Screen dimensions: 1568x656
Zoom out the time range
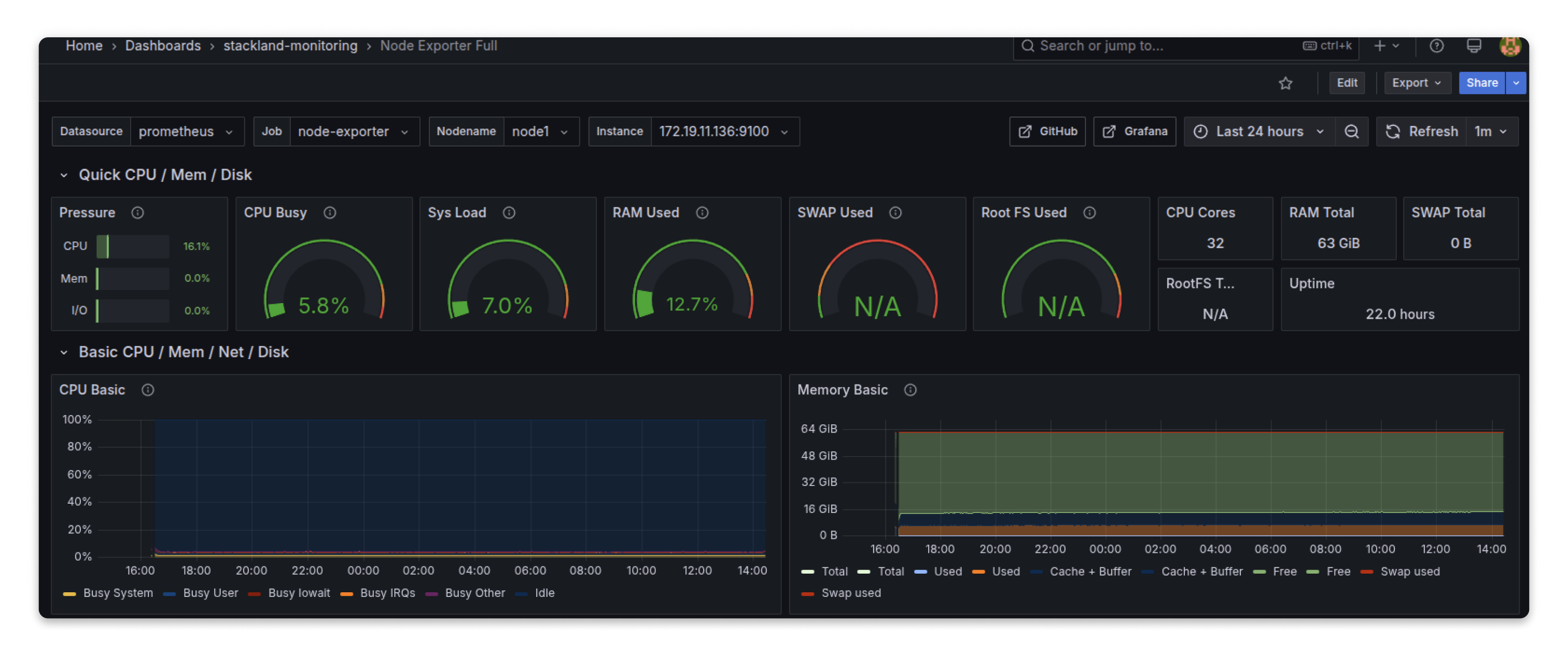(1351, 132)
